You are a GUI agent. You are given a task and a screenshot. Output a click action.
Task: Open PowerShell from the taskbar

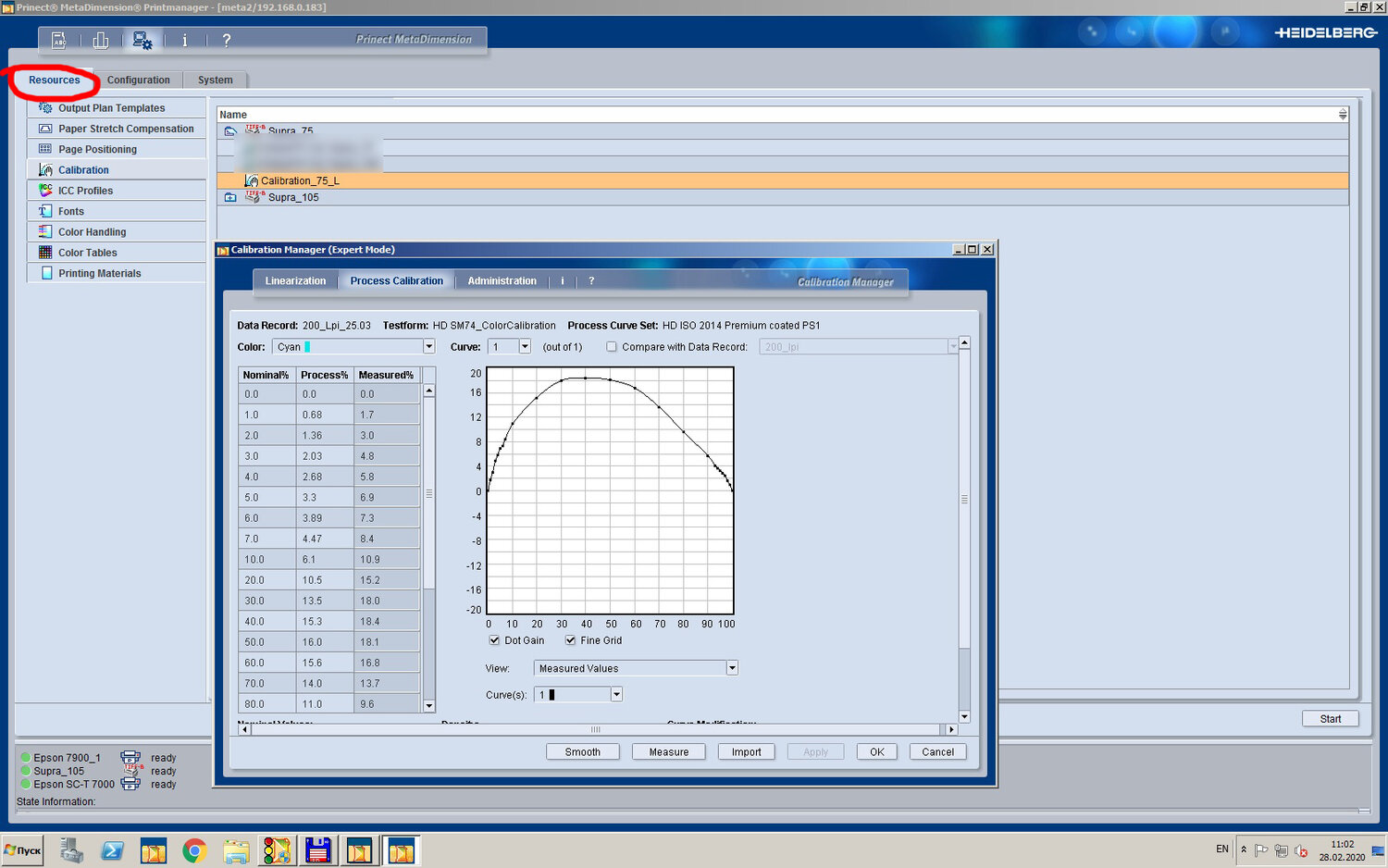[x=113, y=850]
